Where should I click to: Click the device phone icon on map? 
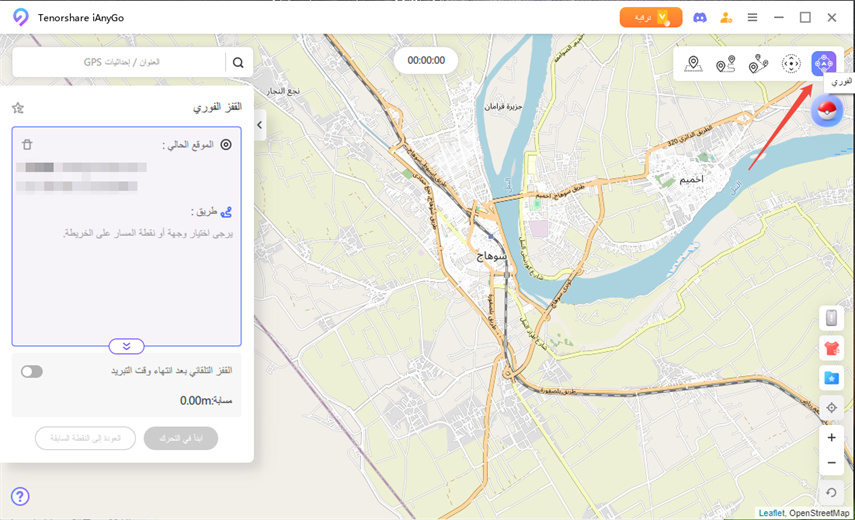(x=831, y=318)
